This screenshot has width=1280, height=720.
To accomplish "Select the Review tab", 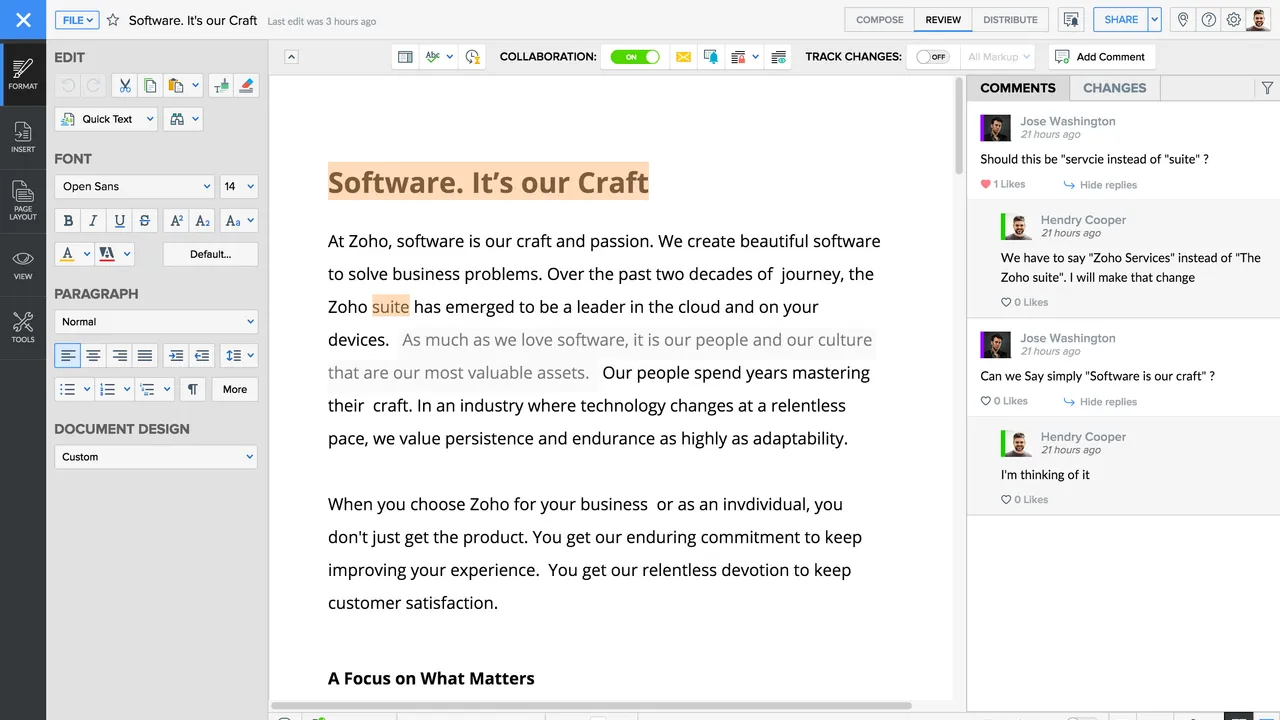I will (x=943, y=20).
